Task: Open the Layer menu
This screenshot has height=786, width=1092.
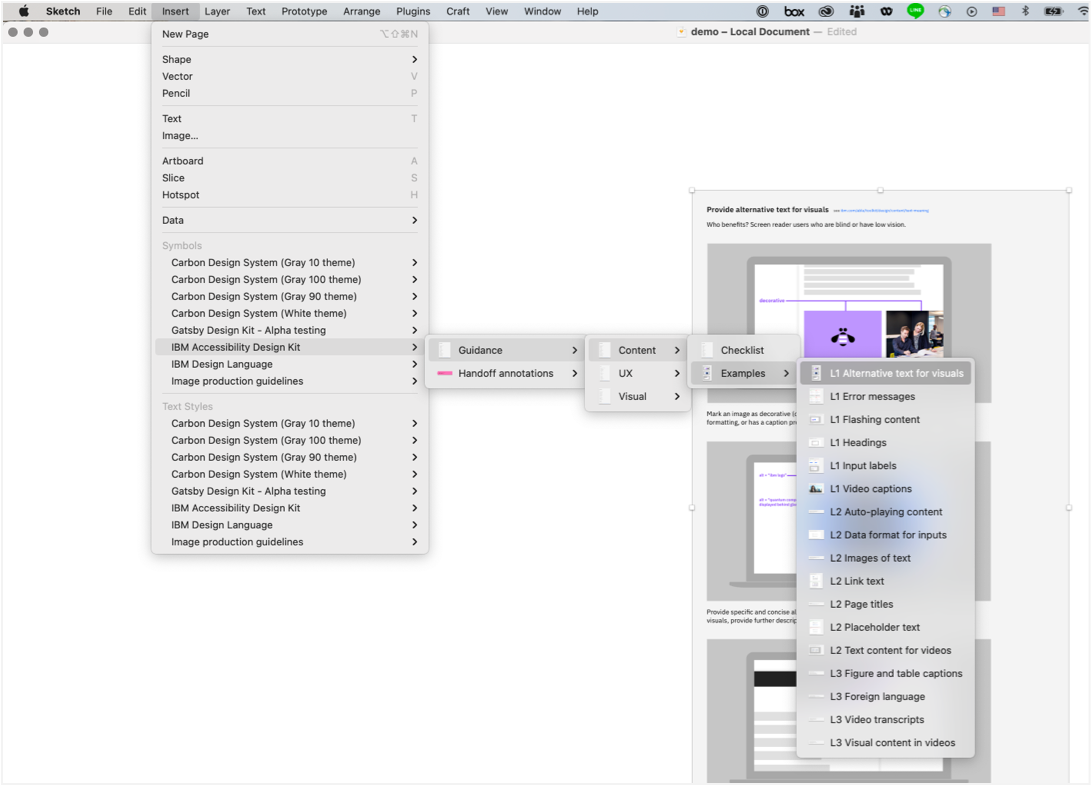Action: point(217,11)
